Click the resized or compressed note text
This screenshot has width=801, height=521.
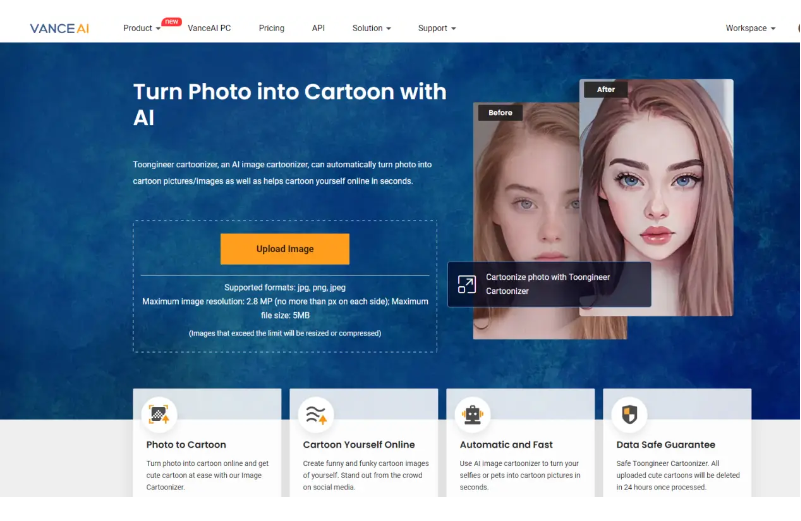coord(285,333)
